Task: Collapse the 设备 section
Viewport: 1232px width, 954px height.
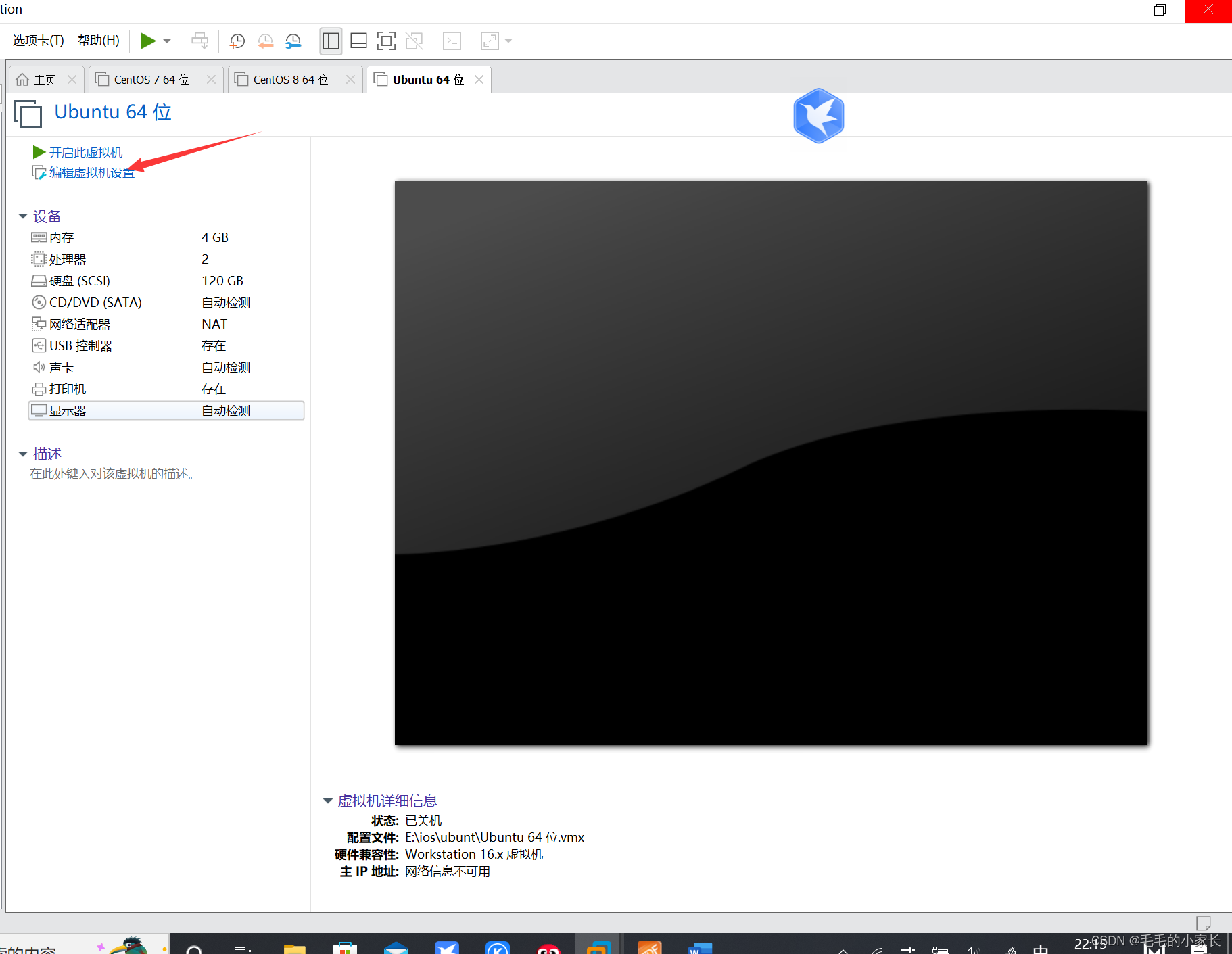Action: [x=23, y=216]
